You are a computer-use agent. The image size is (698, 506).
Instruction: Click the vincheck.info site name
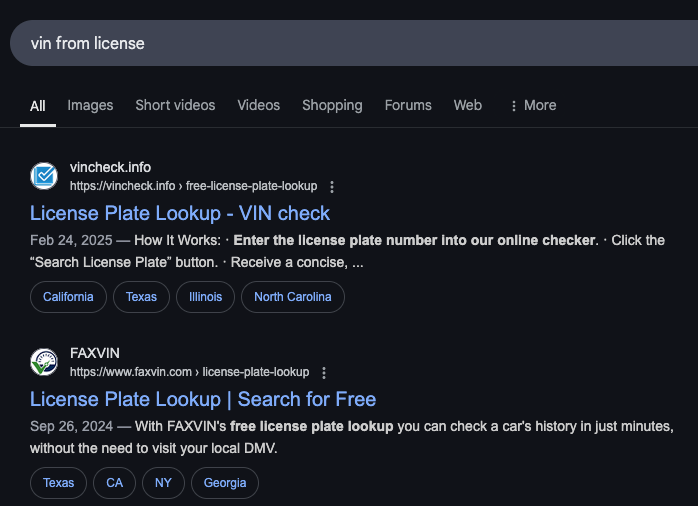[x=110, y=167]
